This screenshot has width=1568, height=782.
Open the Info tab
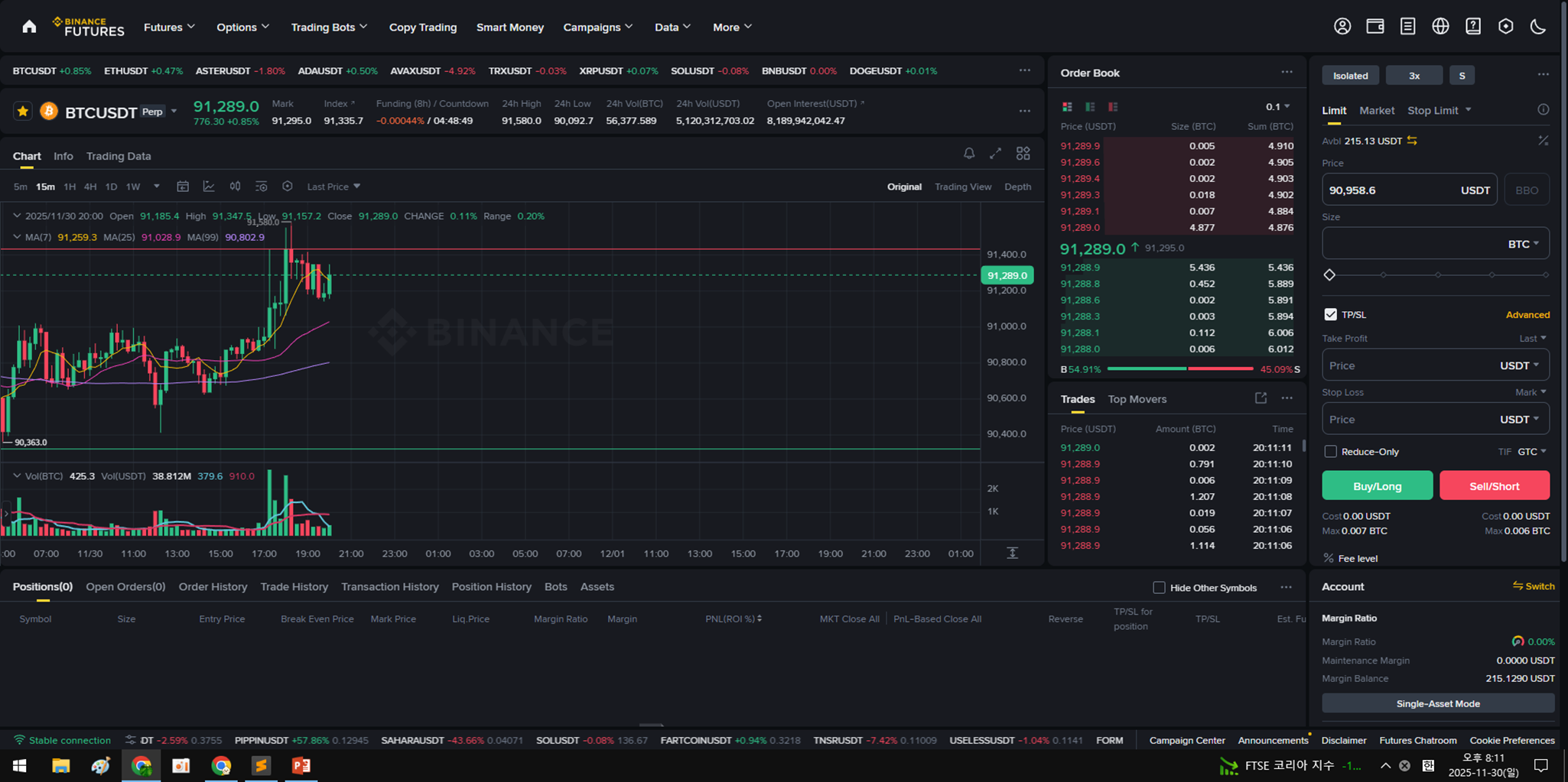[x=63, y=156]
